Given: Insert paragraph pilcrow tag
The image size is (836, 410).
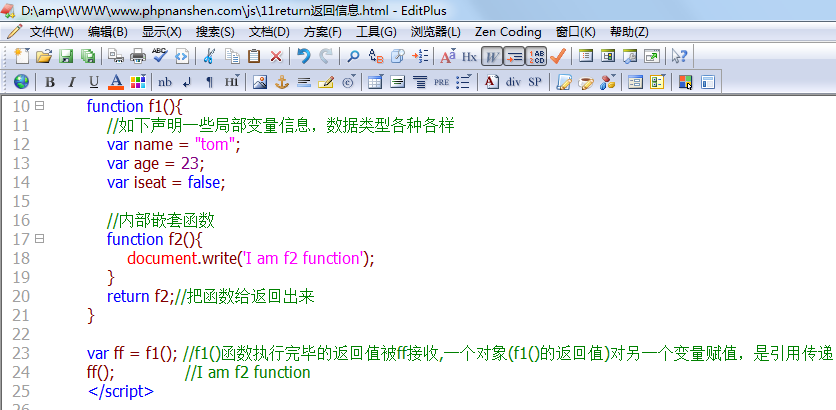Looking at the screenshot, I should click(x=210, y=82).
